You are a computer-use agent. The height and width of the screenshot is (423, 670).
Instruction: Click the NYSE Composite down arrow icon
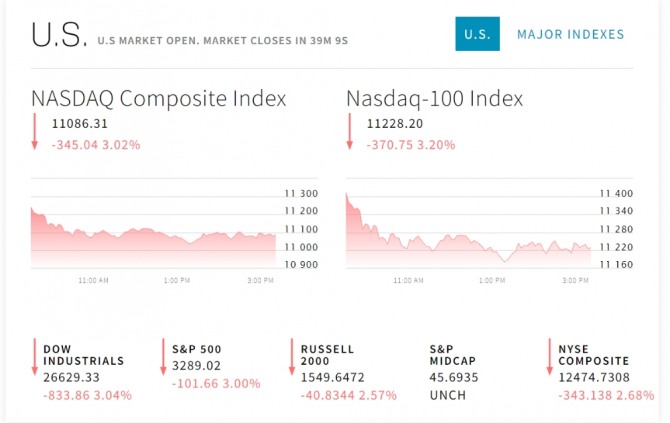click(550, 357)
